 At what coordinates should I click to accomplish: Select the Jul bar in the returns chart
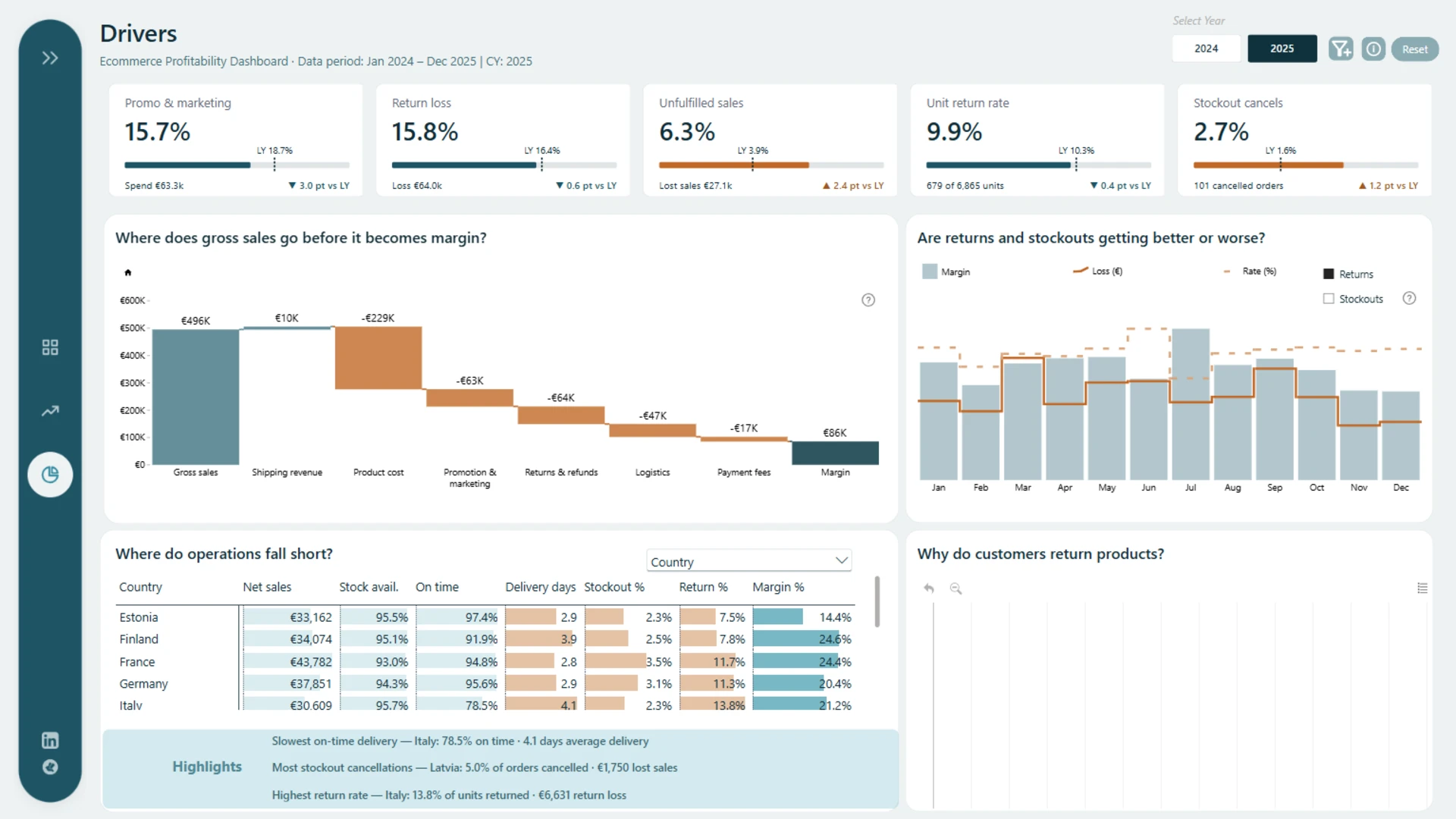click(x=1191, y=404)
